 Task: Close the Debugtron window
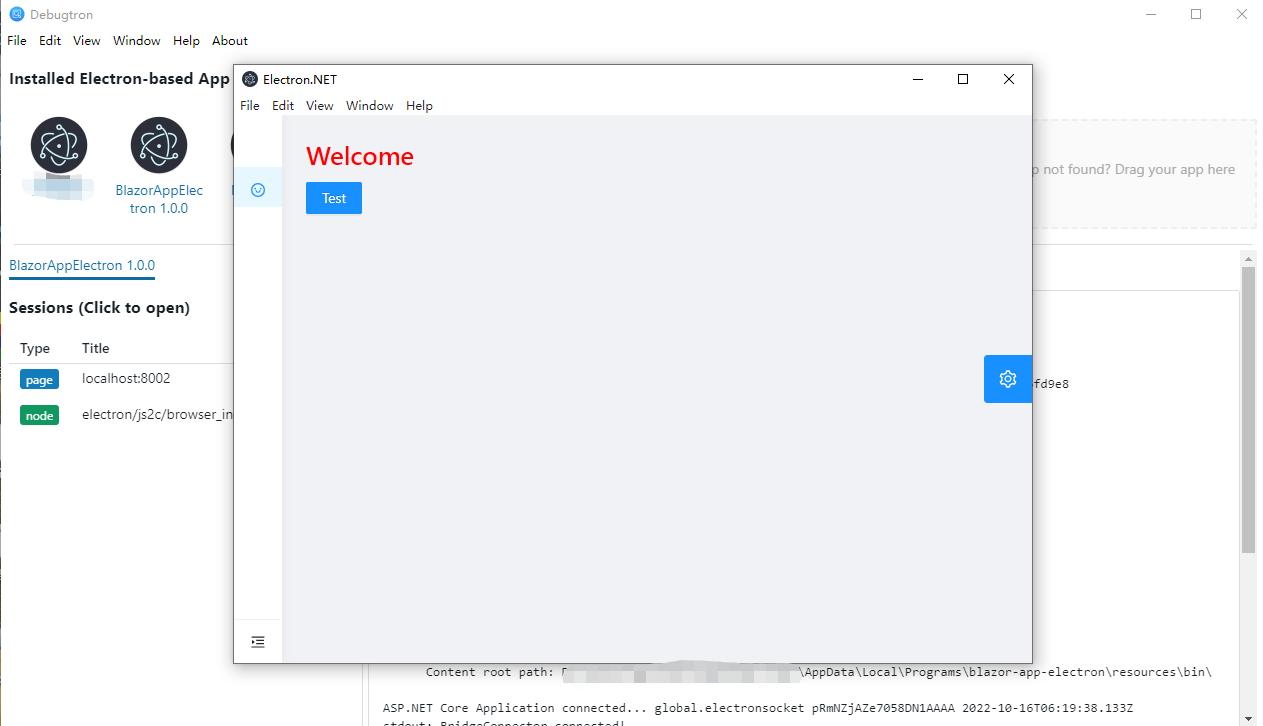pyautogui.click(x=1241, y=14)
